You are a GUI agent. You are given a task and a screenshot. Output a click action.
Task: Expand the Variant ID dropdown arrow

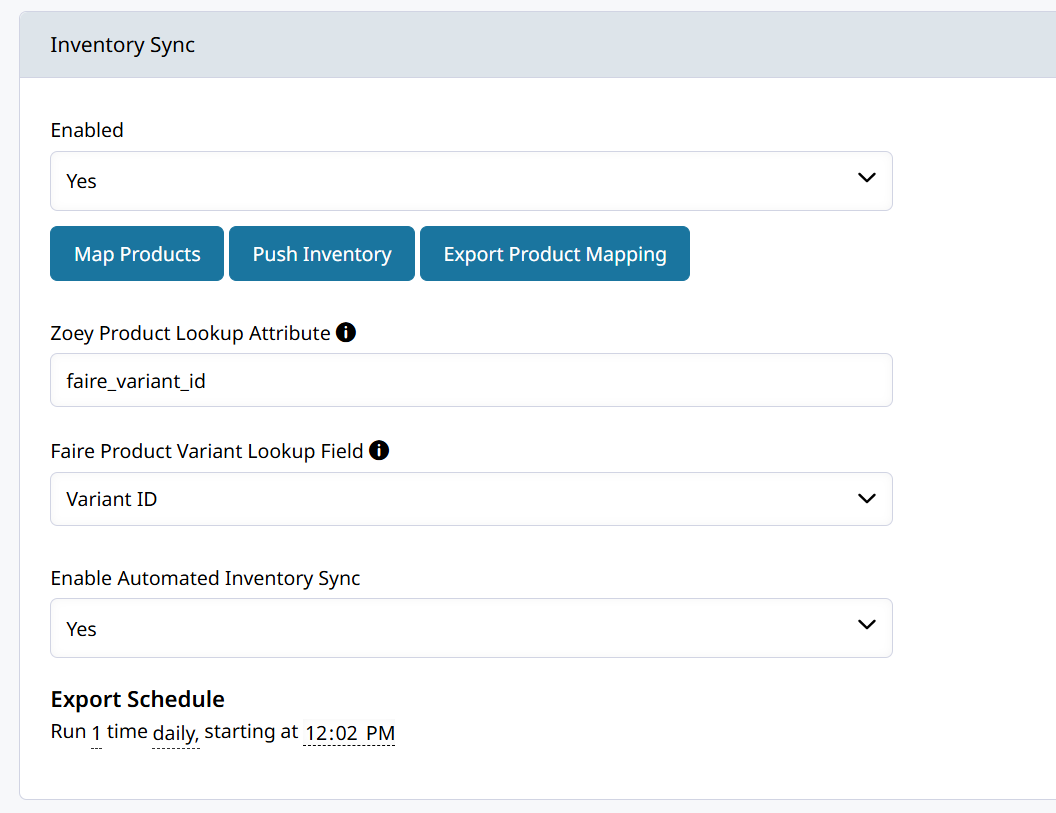coord(867,498)
